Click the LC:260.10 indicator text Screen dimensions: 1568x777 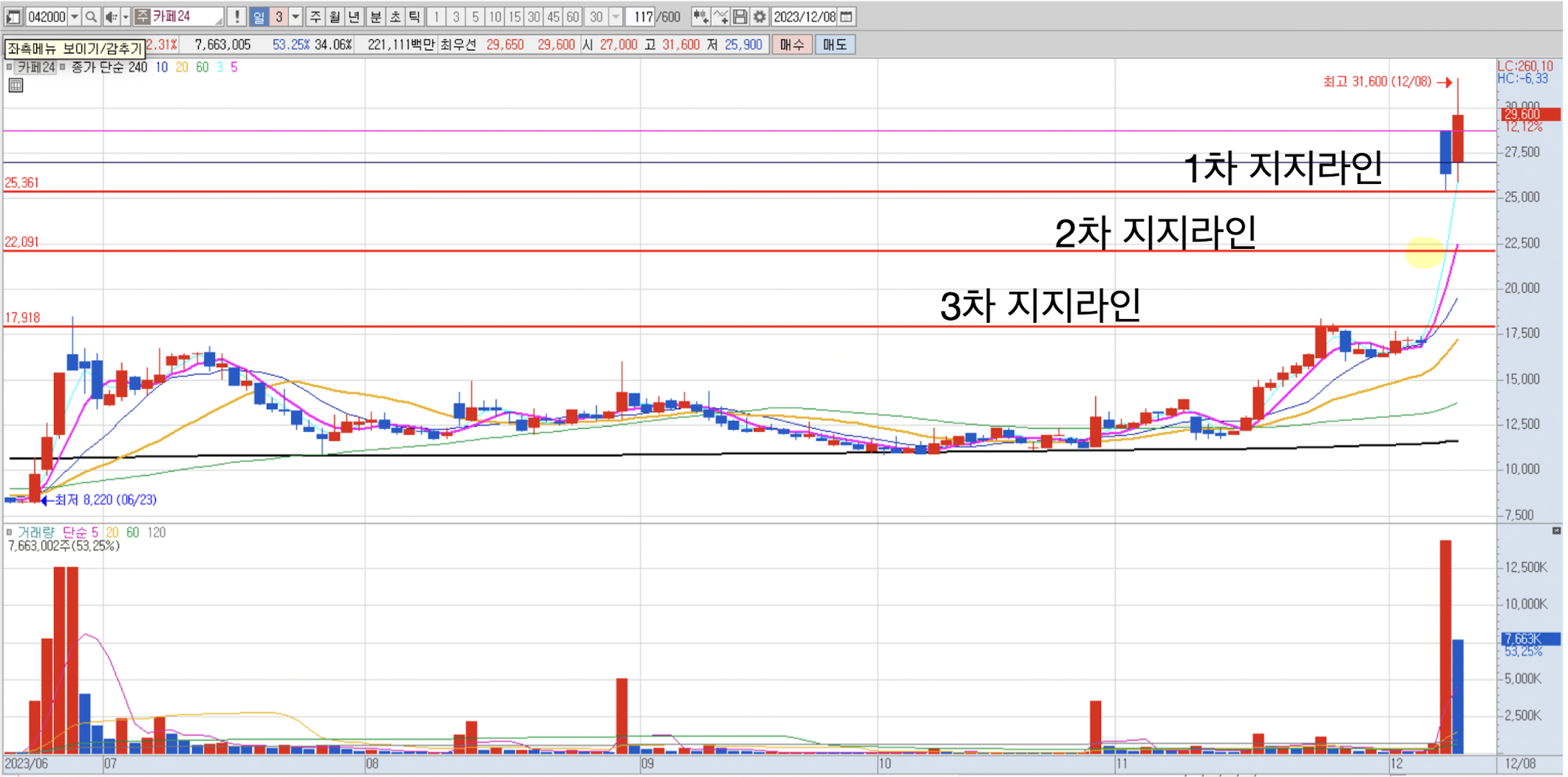1525,66
